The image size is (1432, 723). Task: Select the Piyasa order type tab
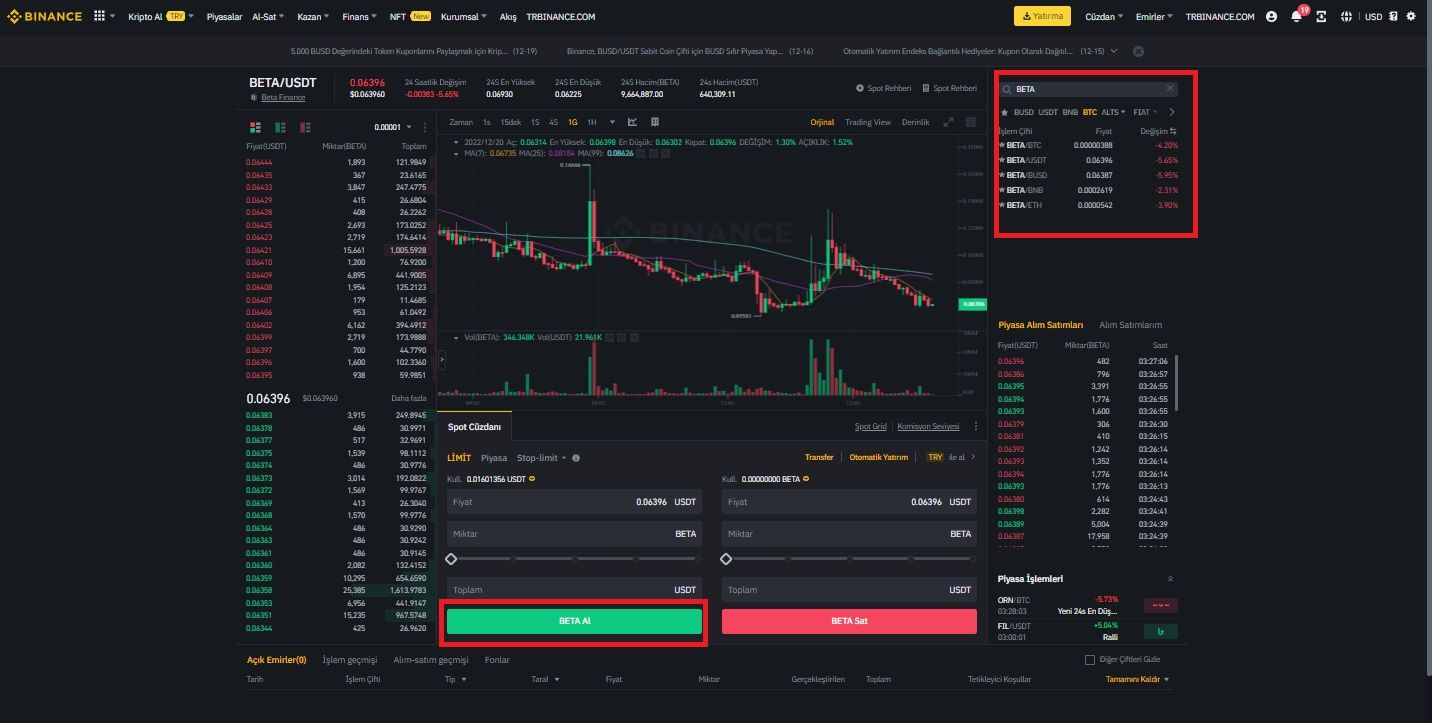[494, 458]
